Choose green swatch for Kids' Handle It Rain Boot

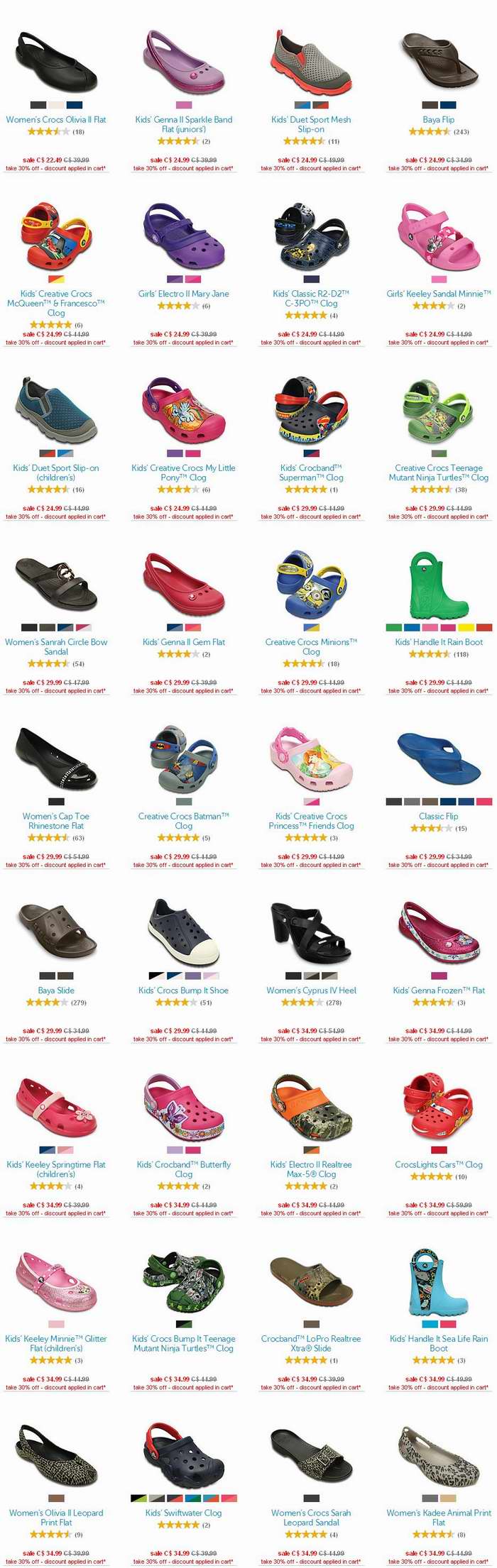coord(393,627)
